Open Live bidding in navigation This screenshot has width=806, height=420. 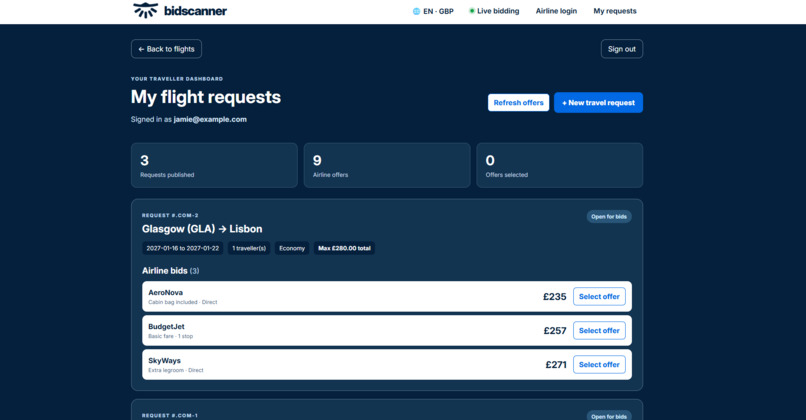coord(494,11)
